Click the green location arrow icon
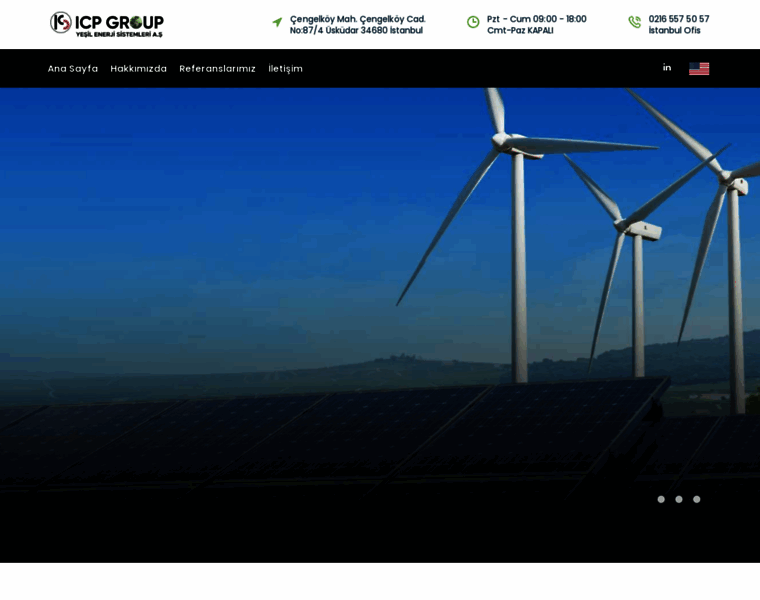This screenshot has height=600, width=760. pos(277,22)
